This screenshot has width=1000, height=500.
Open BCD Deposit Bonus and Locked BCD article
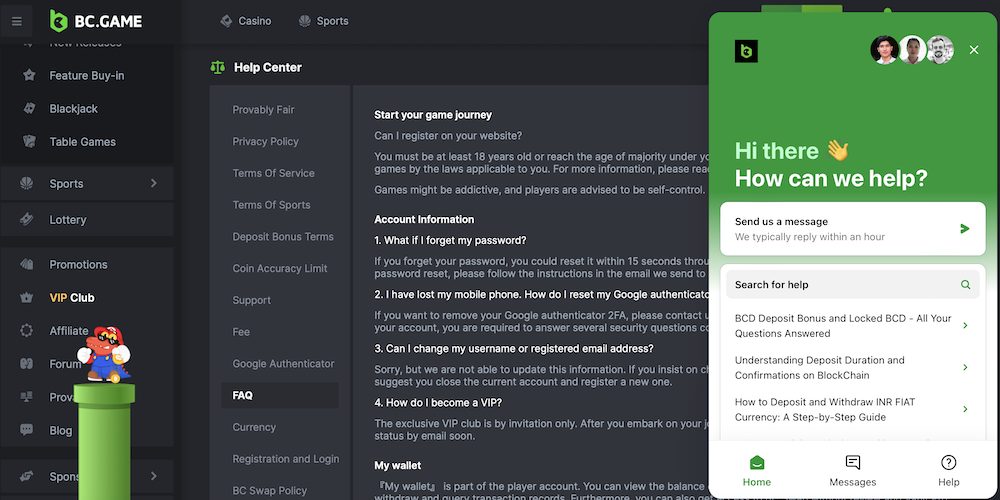(x=853, y=325)
